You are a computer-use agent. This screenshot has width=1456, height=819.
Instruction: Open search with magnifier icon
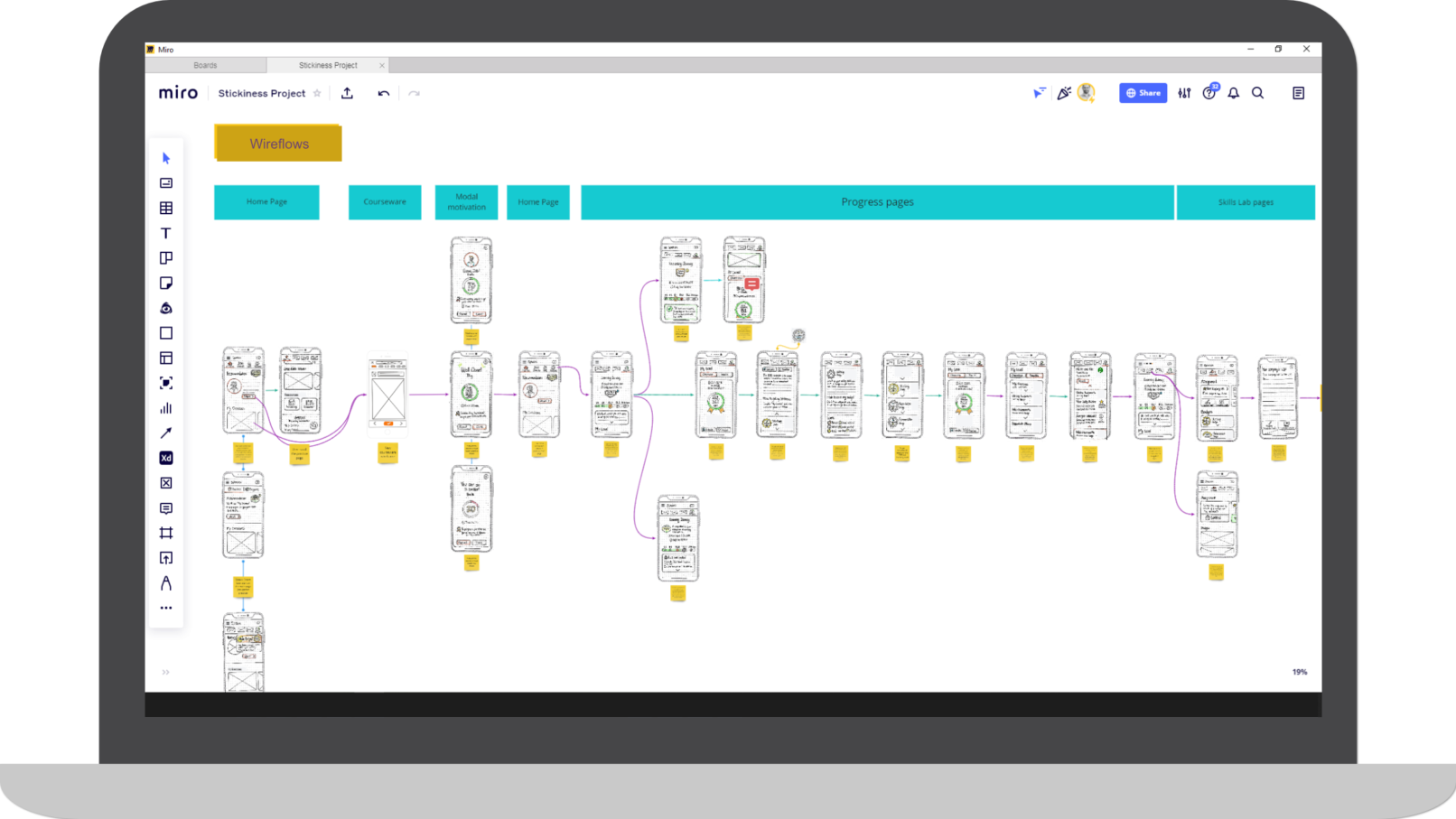coord(1257,93)
